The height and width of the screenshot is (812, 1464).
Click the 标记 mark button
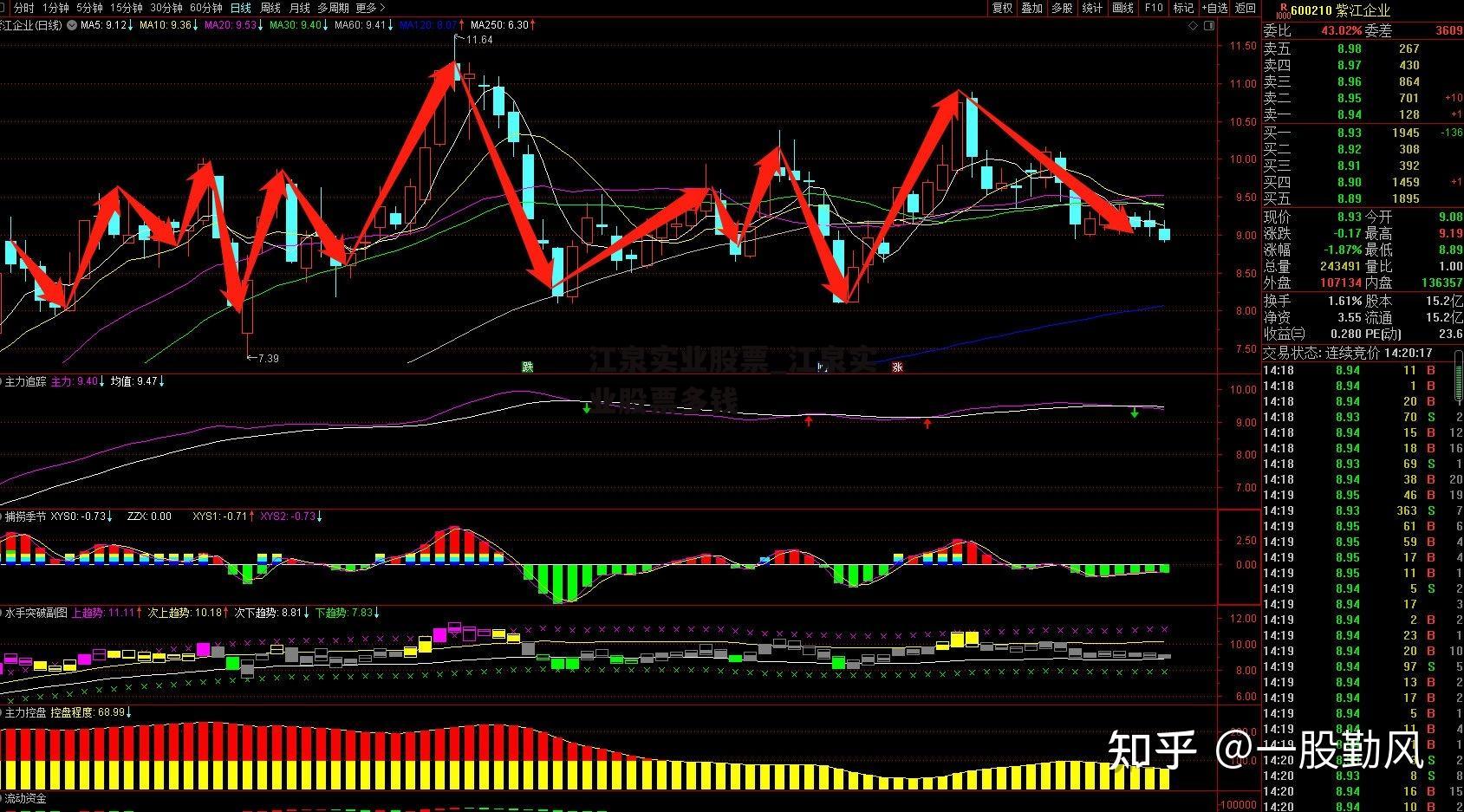click(x=1183, y=8)
